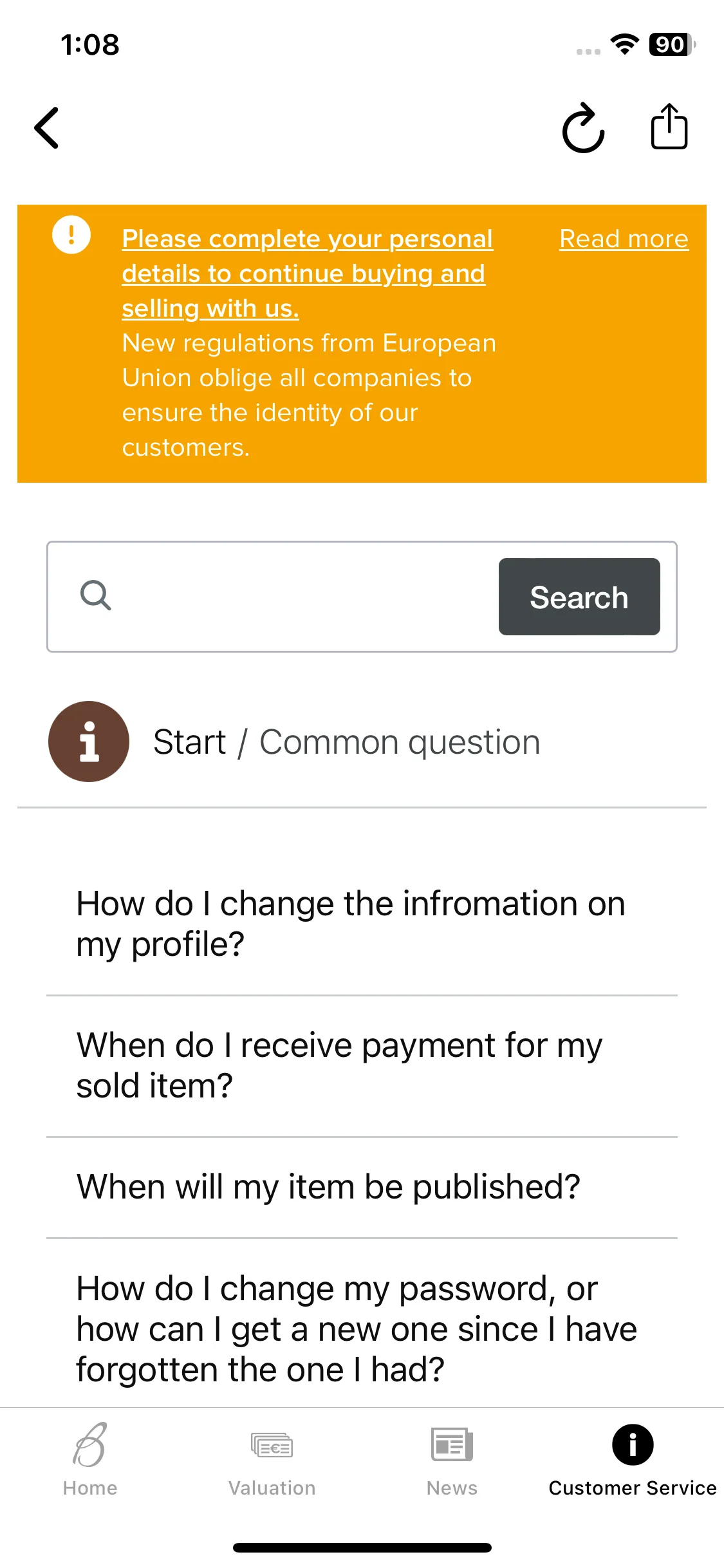The height and width of the screenshot is (1568, 724).
Task: Open 'Please complete your personal details' link
Action: (x=308, y=274)
